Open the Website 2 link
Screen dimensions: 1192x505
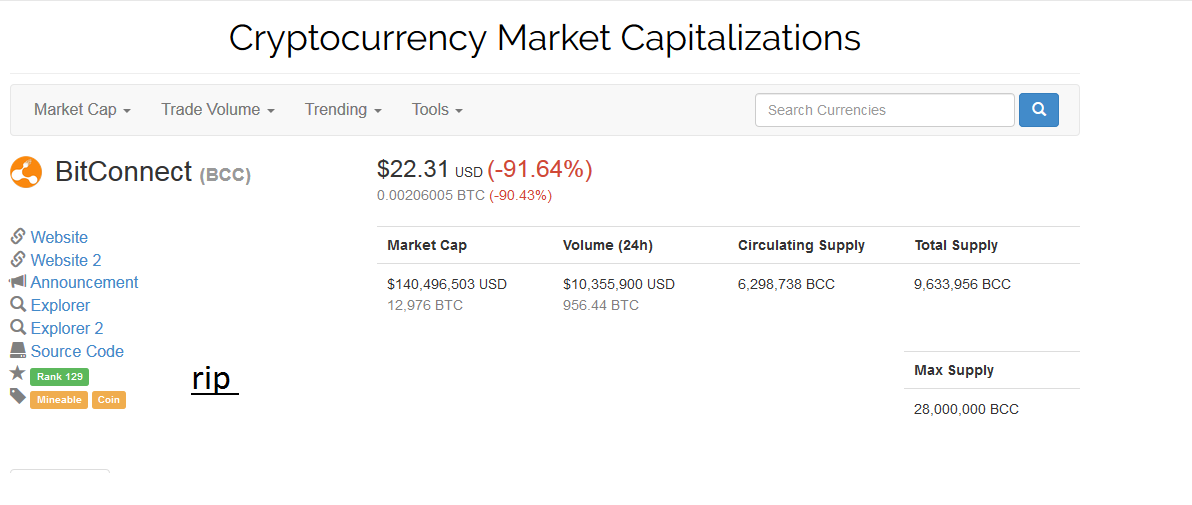66,260
